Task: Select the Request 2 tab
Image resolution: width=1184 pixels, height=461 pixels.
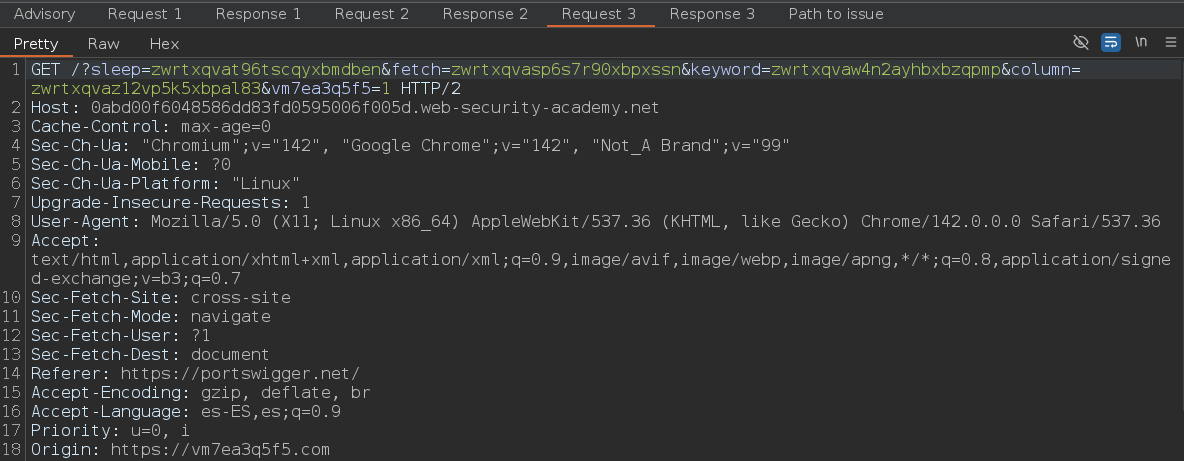Action: click(x=371, y=14)
